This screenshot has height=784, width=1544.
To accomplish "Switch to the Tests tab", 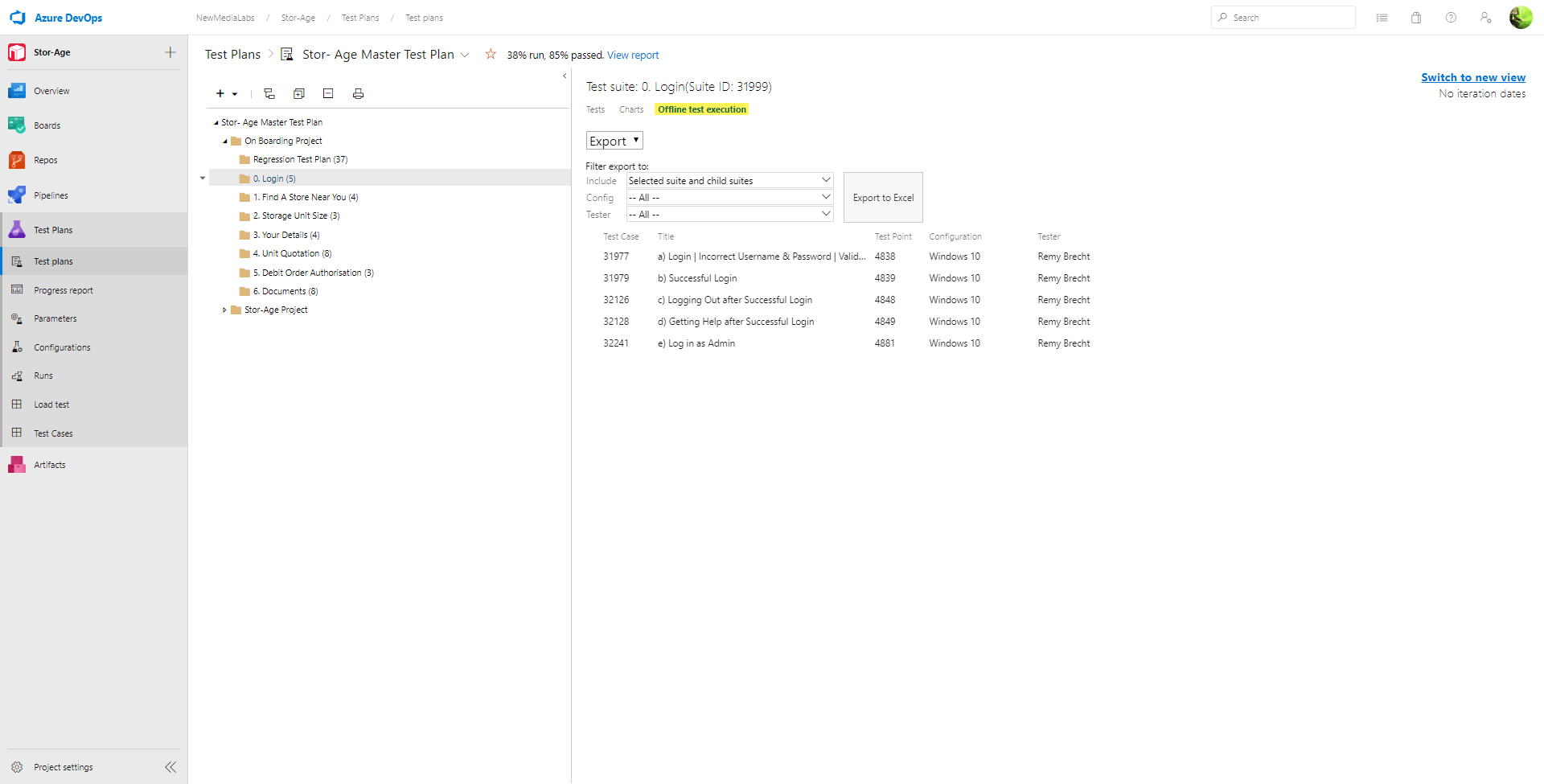I will click(x=596, y=109).
